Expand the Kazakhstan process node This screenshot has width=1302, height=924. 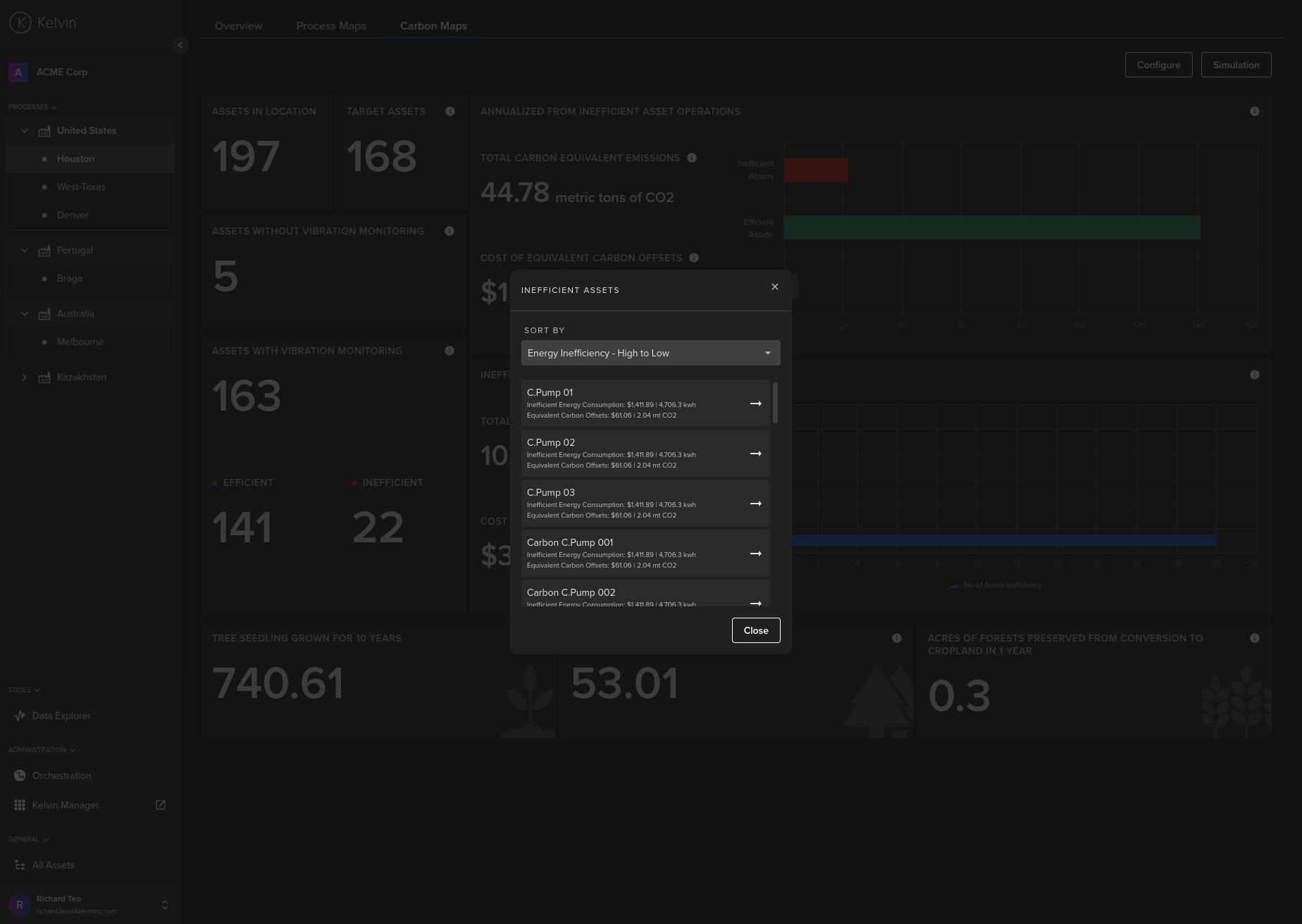tap(25, 377)
